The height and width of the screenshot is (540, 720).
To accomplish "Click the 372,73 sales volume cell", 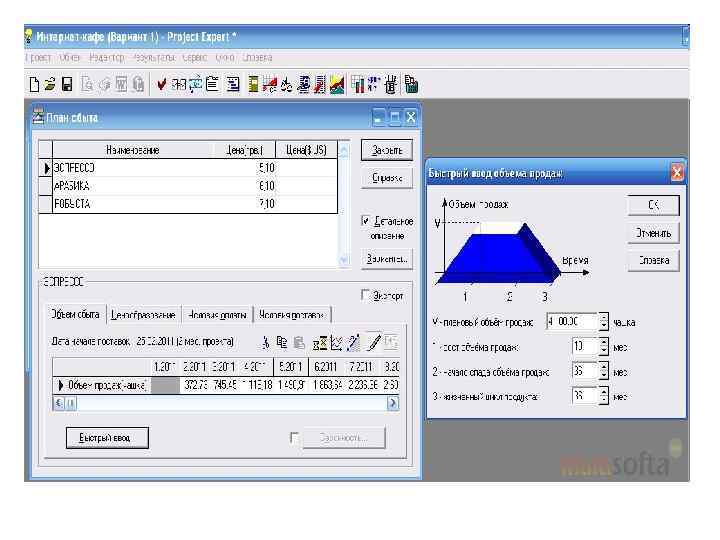I will (x=196, y=385).
